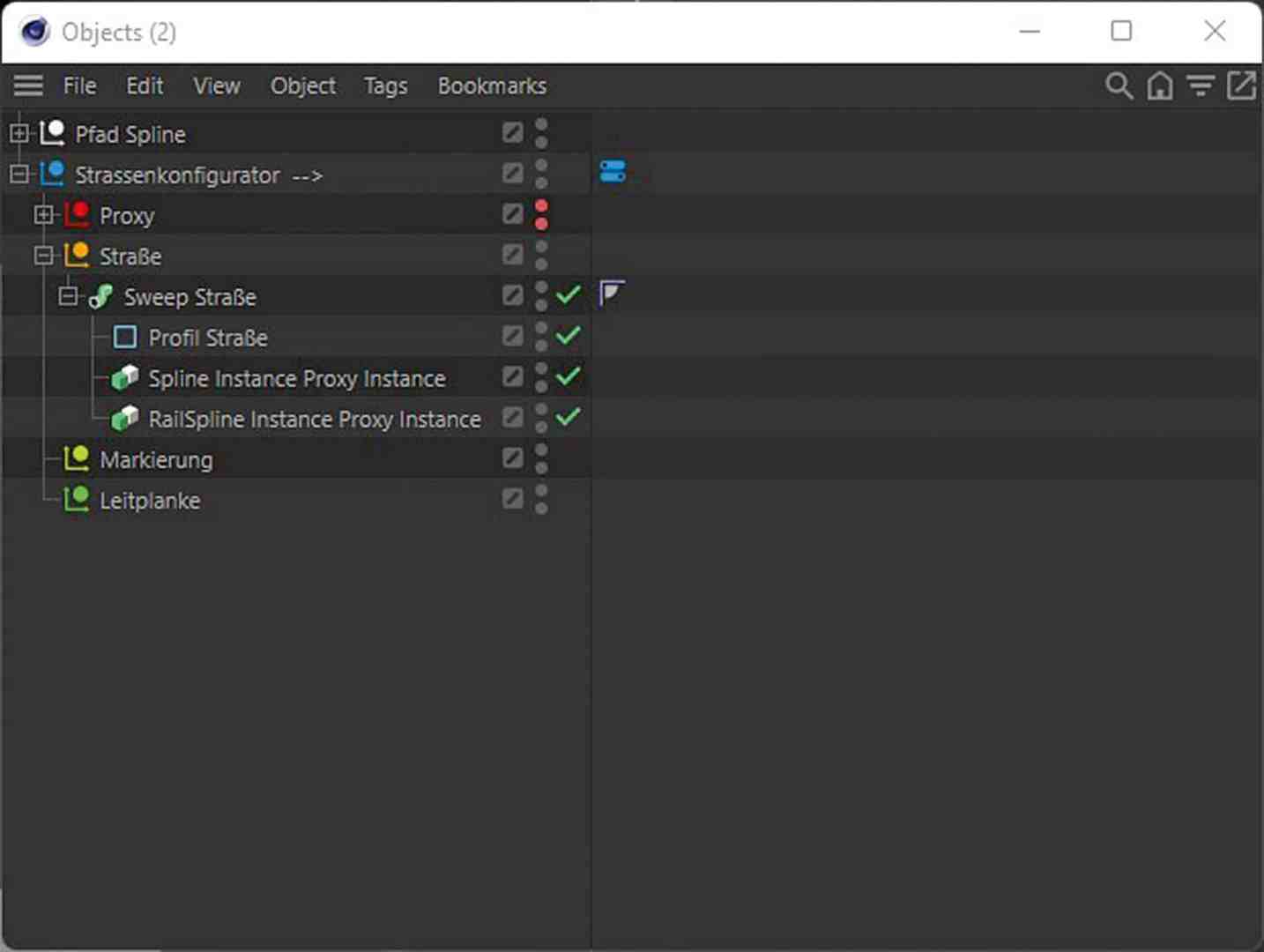Open the hamburger menu at top left
The width and height of the screenshot is (1264, 952).
27,86
